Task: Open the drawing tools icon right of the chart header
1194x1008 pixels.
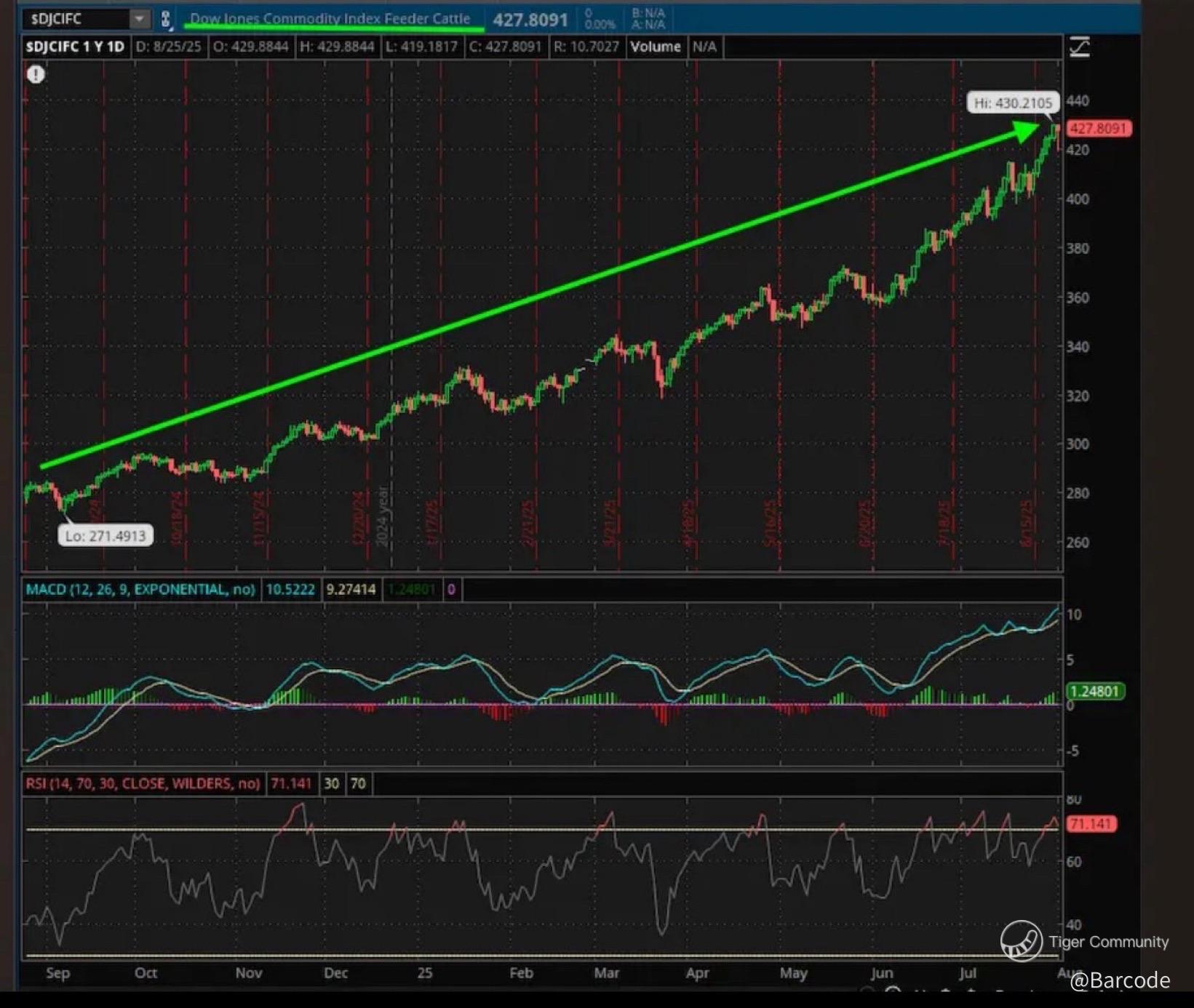Action: (x=1080, y=48)
